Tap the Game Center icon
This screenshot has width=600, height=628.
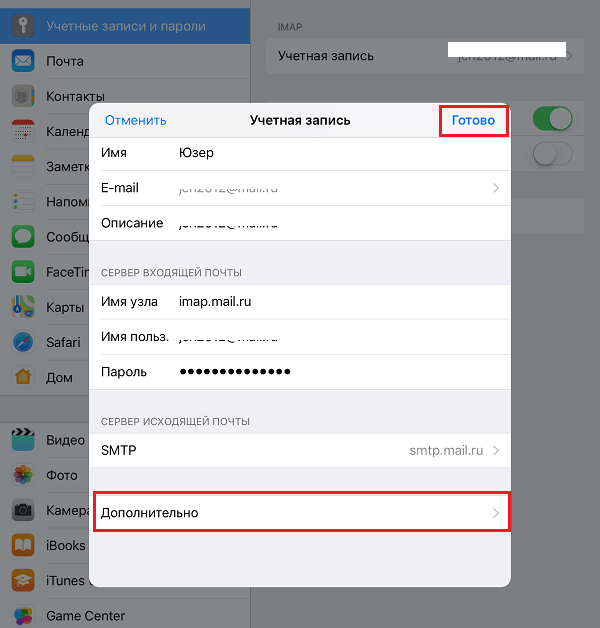[x=23, y=615]
